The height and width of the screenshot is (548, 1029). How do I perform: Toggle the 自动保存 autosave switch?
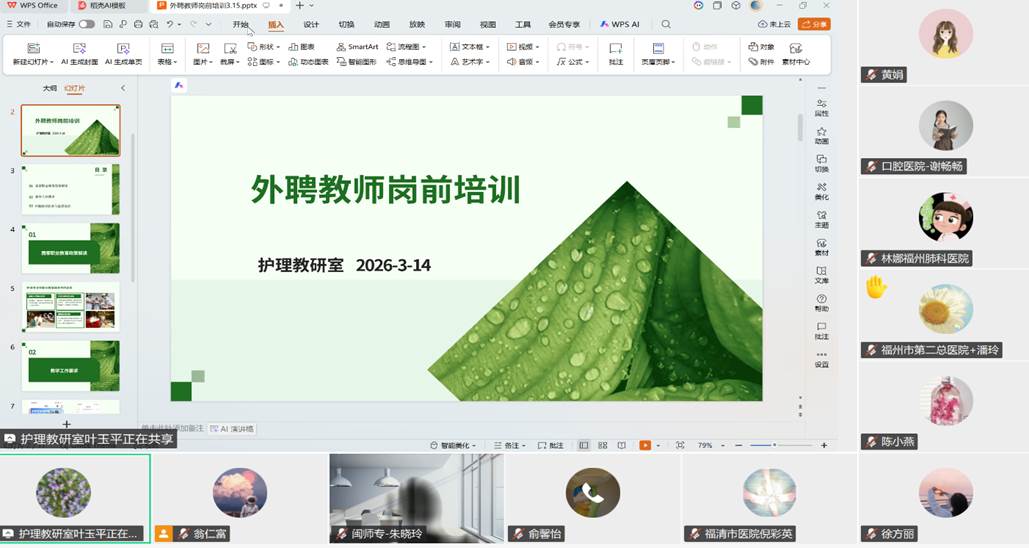[87, 24]
